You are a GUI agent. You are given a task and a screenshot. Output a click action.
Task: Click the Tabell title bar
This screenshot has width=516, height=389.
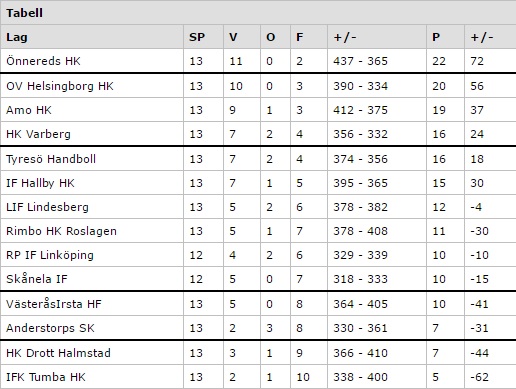(258, 13)
